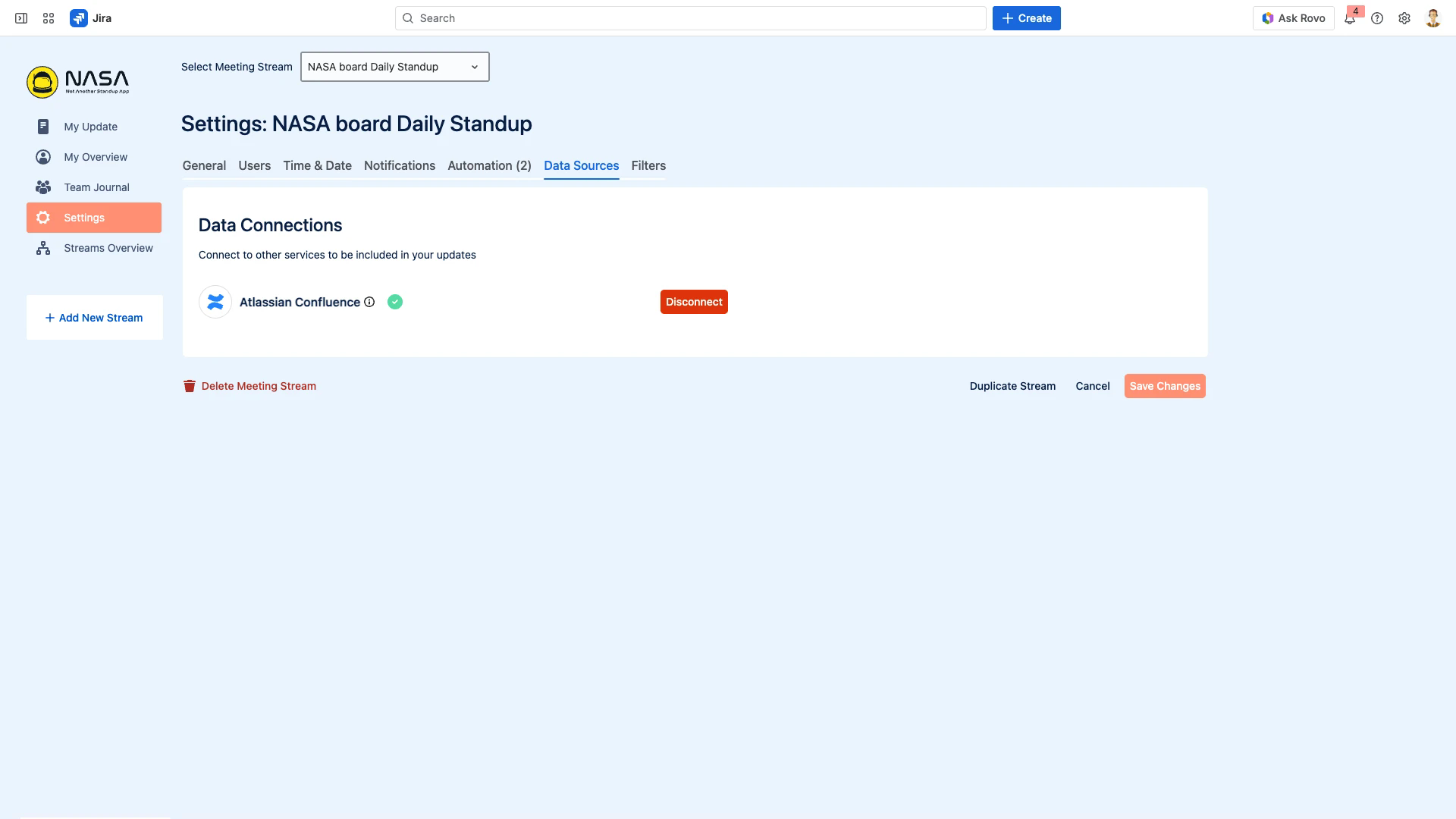The height and width of the screenshot is (819, 1456).
Task: Open the settings gear in the top bar
Action: coord(1404,17)
